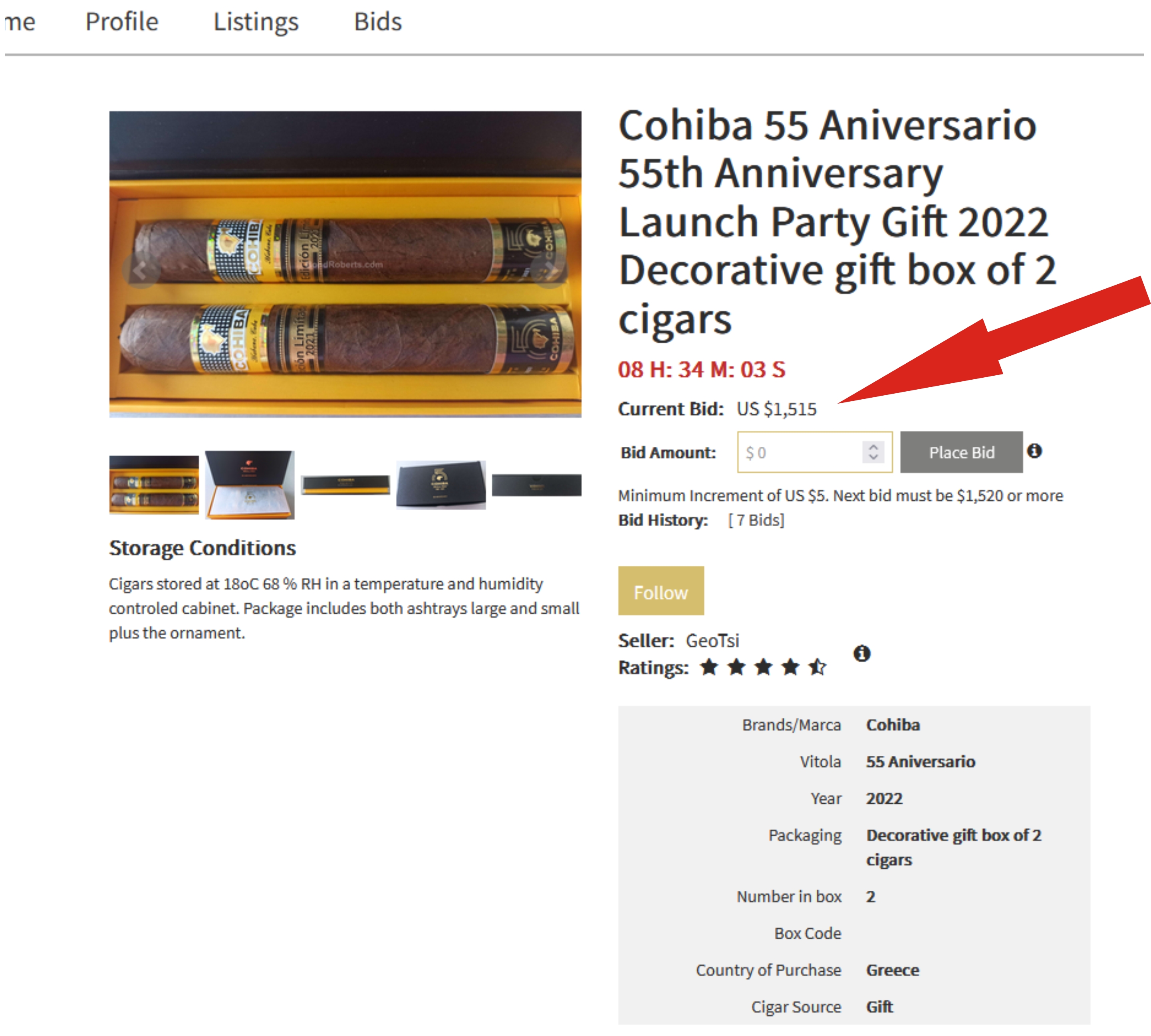The height and width of the screenshot is (1036, 1151).
Task: Open the Bids navigation item
Action: [x=377, y=22]
